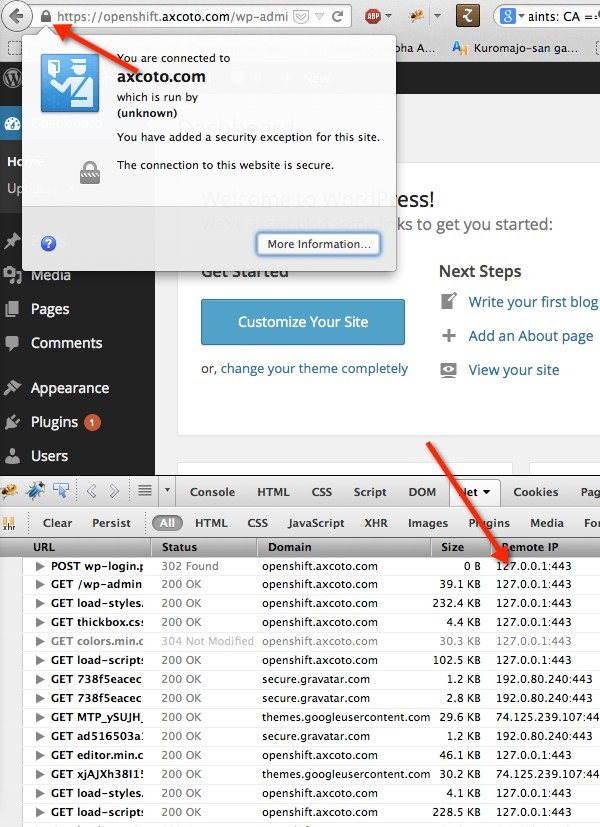This screenshot has width=600, height=827.
Task: Click the Firebug logo icon in panel
Action: 9,492
